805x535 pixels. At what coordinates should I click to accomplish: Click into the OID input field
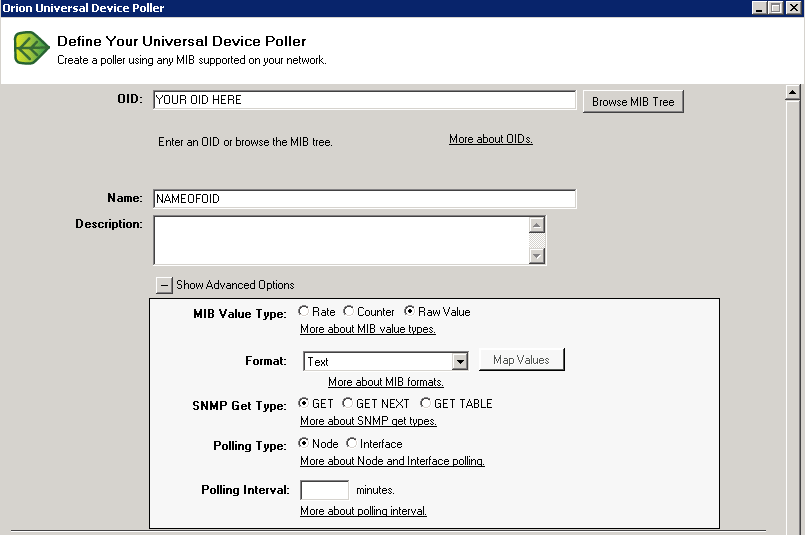click(x=365, y=100)
